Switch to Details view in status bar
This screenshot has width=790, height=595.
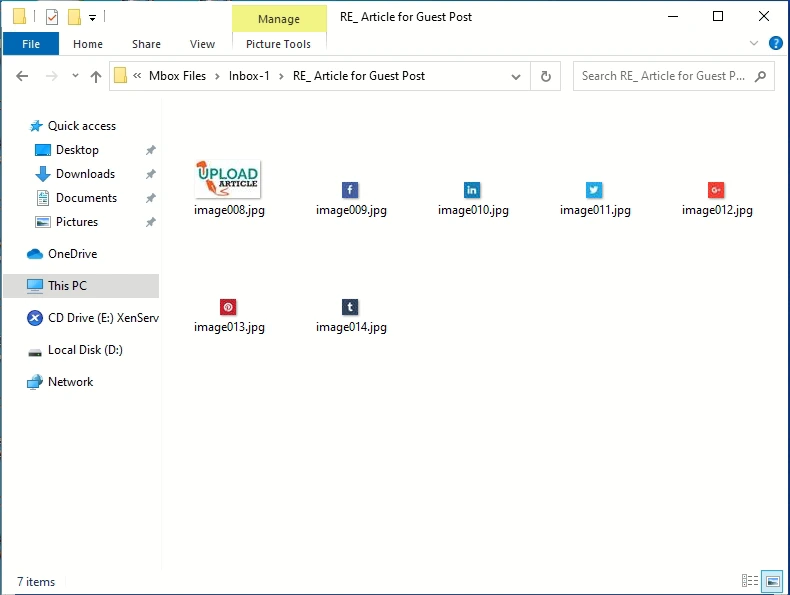750,581
